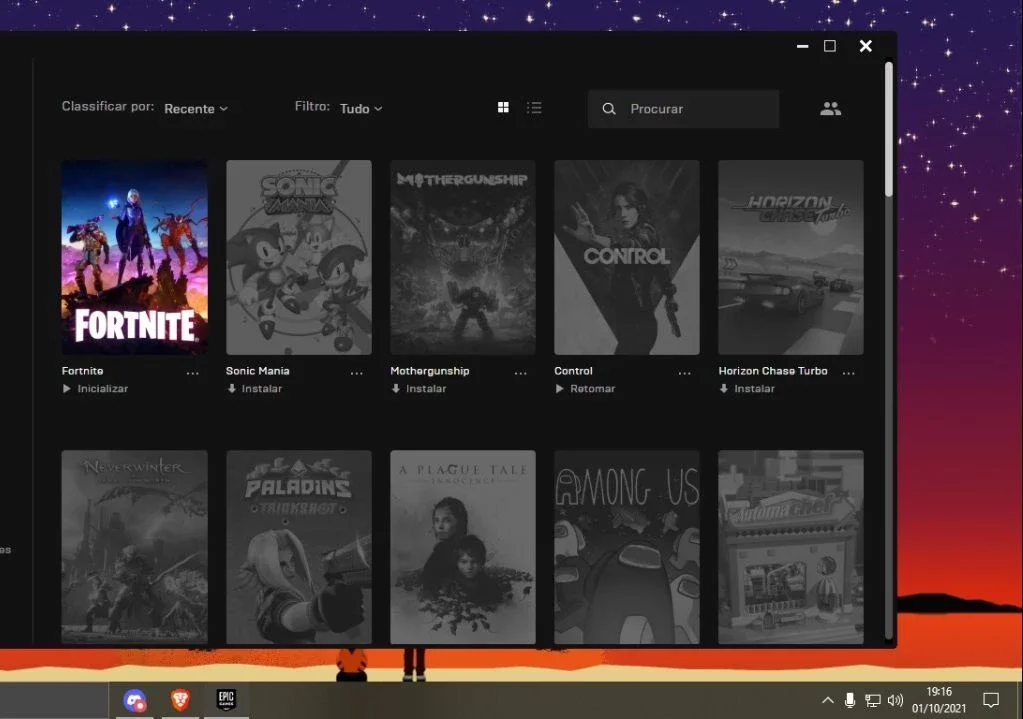1023x719 pixels.
Task: Click the library vertical scrollbar
Action: click(x=889, y=129)
